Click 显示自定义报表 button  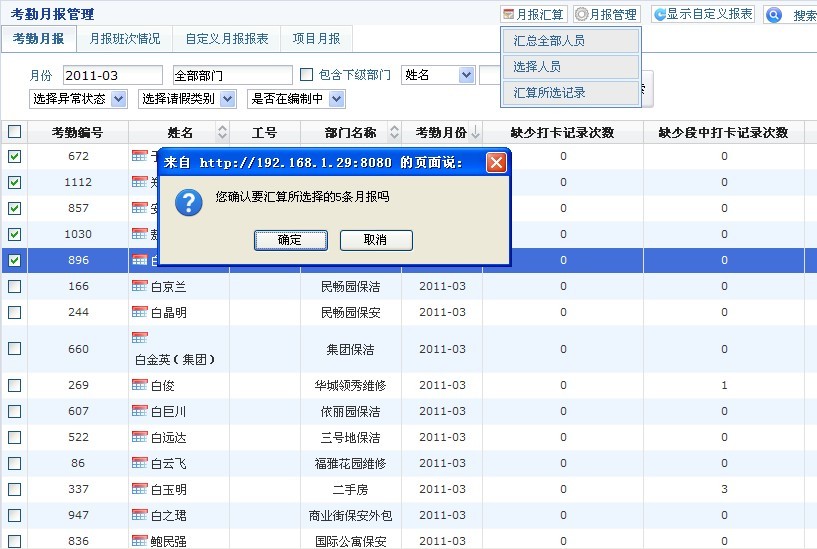703,14
